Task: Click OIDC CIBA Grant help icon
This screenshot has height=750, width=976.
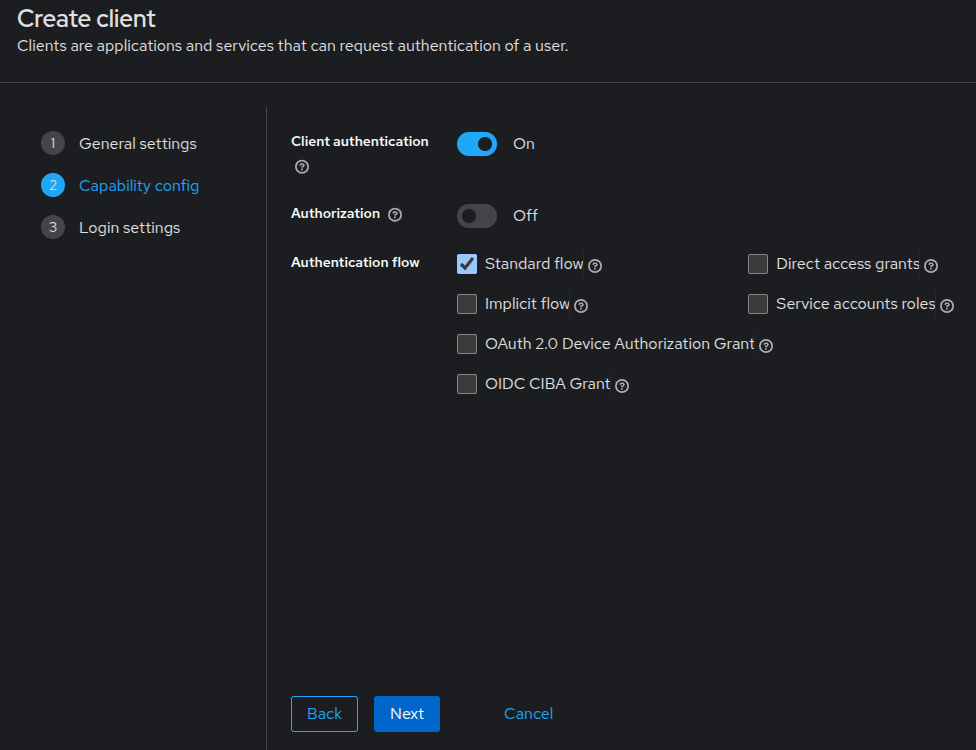Action: pos(622,386)
